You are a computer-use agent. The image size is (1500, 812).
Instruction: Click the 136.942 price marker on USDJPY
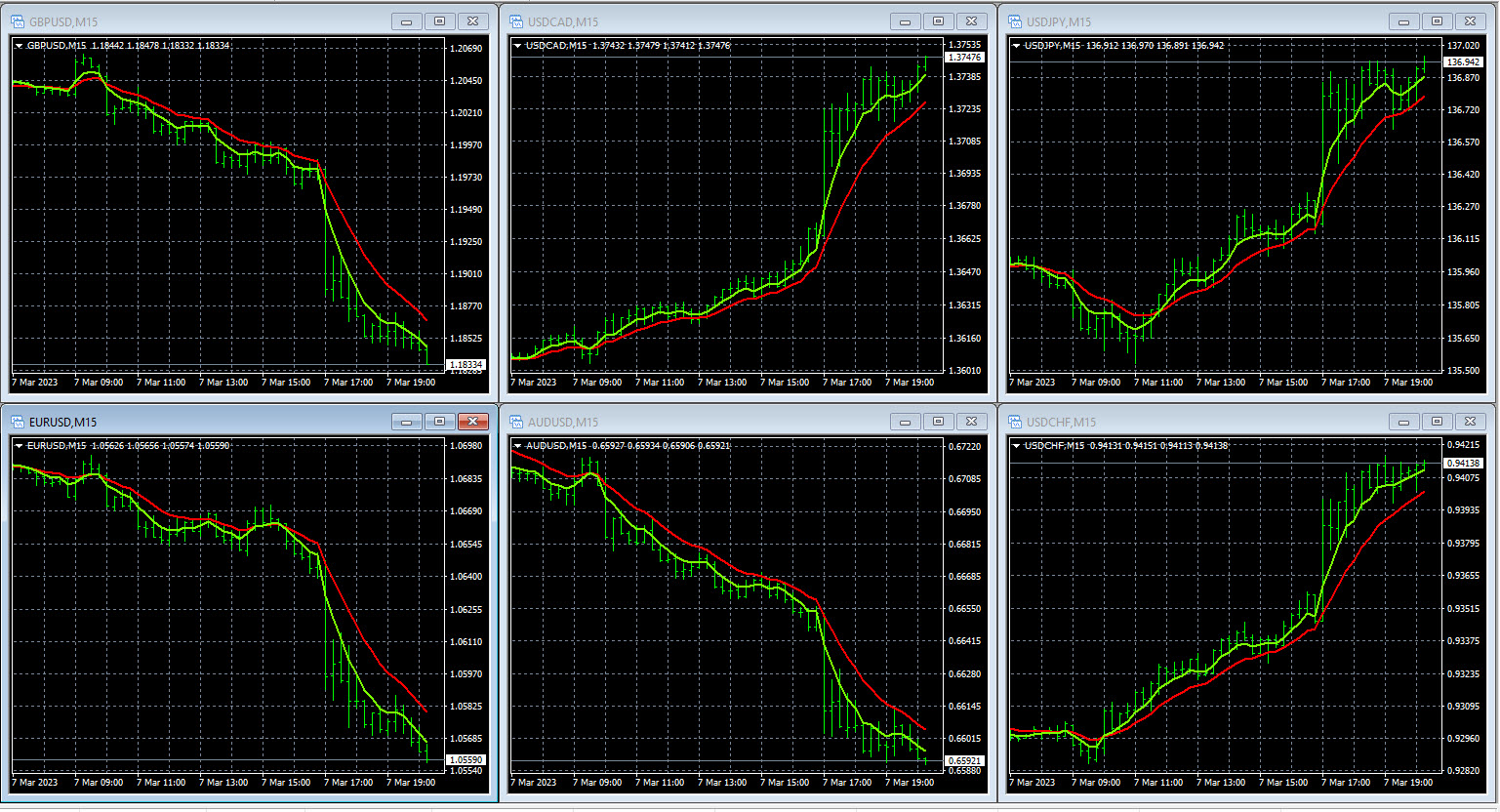click(x=1462, y=61)
